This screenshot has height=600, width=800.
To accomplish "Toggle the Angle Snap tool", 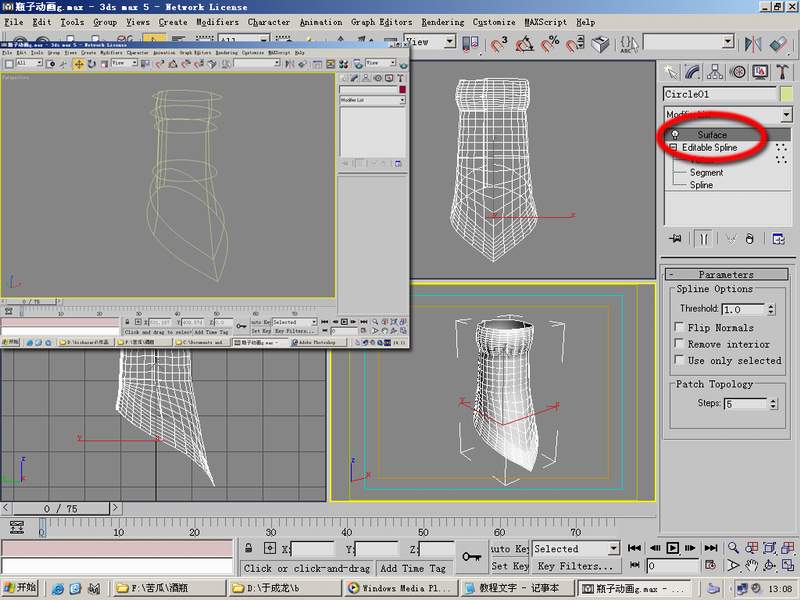I will tap(523, 44).
